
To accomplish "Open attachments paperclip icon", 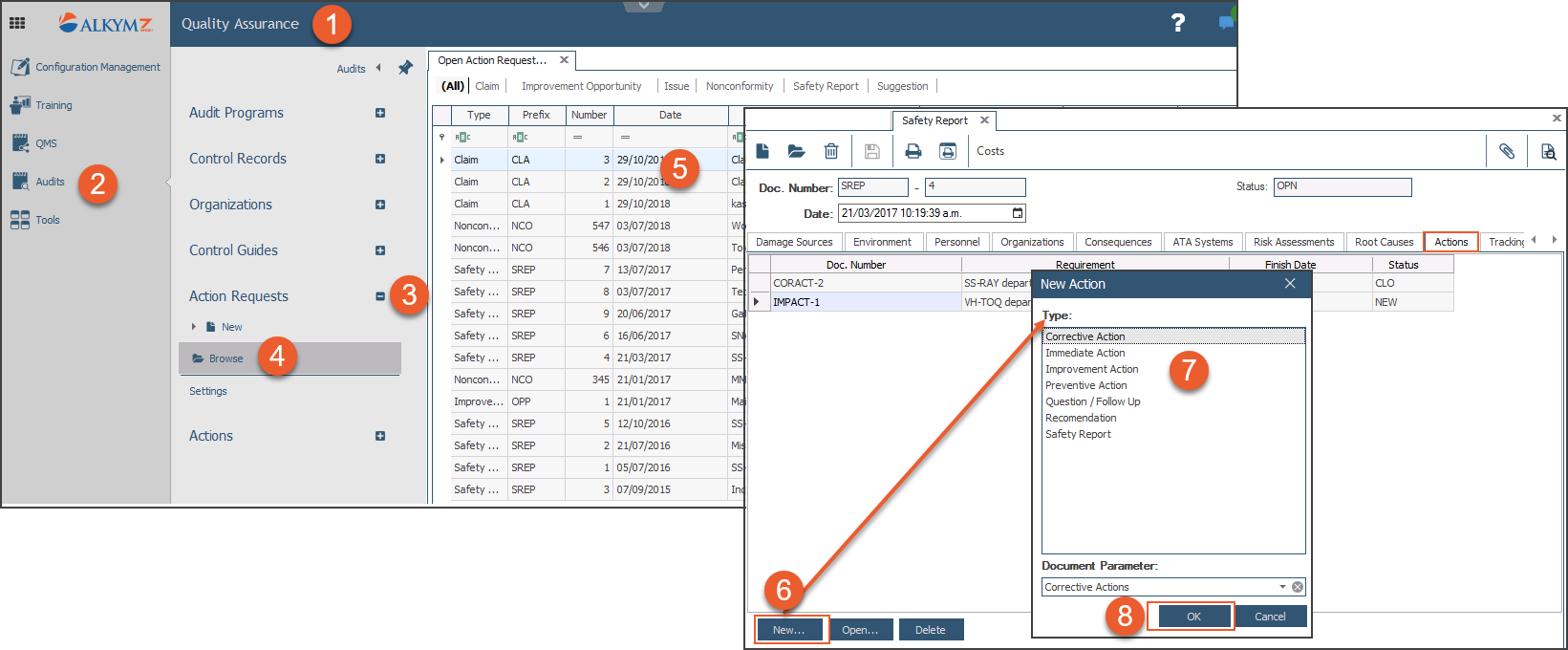I will (1507, 151).
